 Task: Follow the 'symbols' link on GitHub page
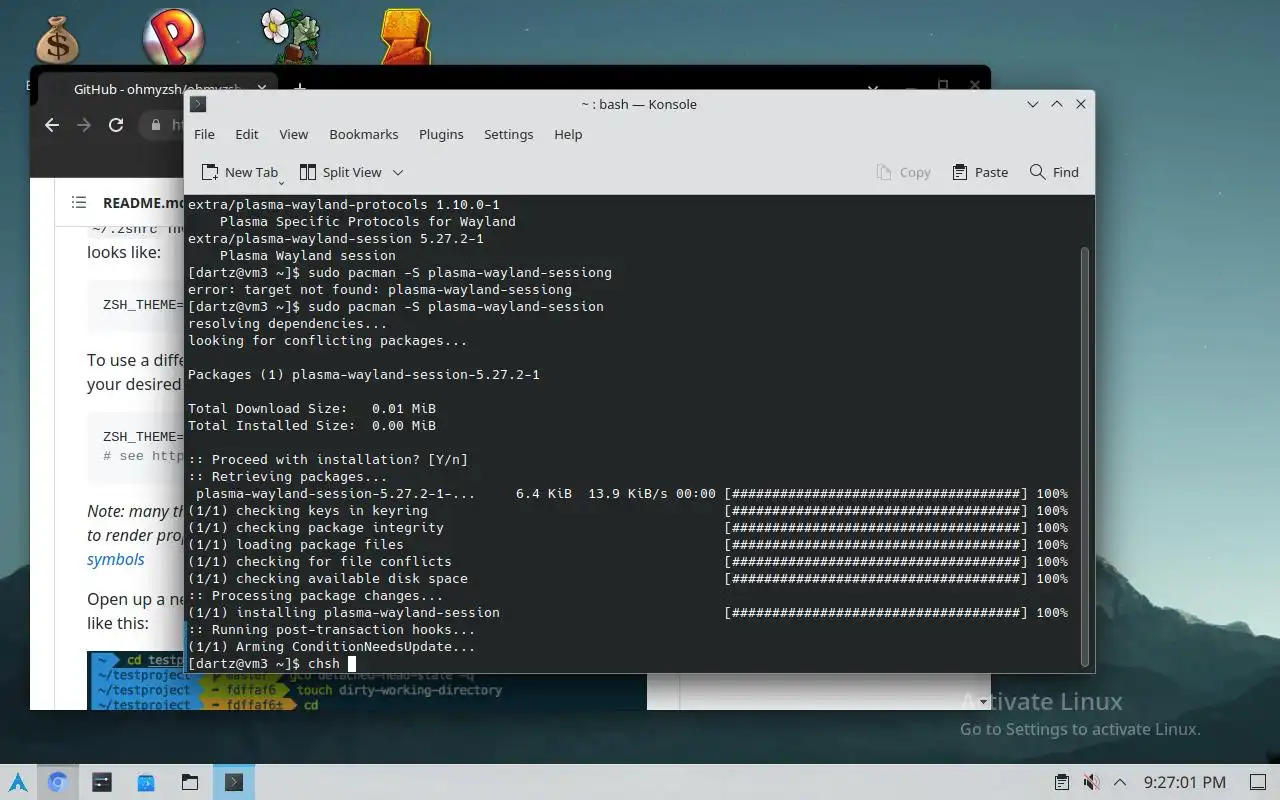(115, 559)
